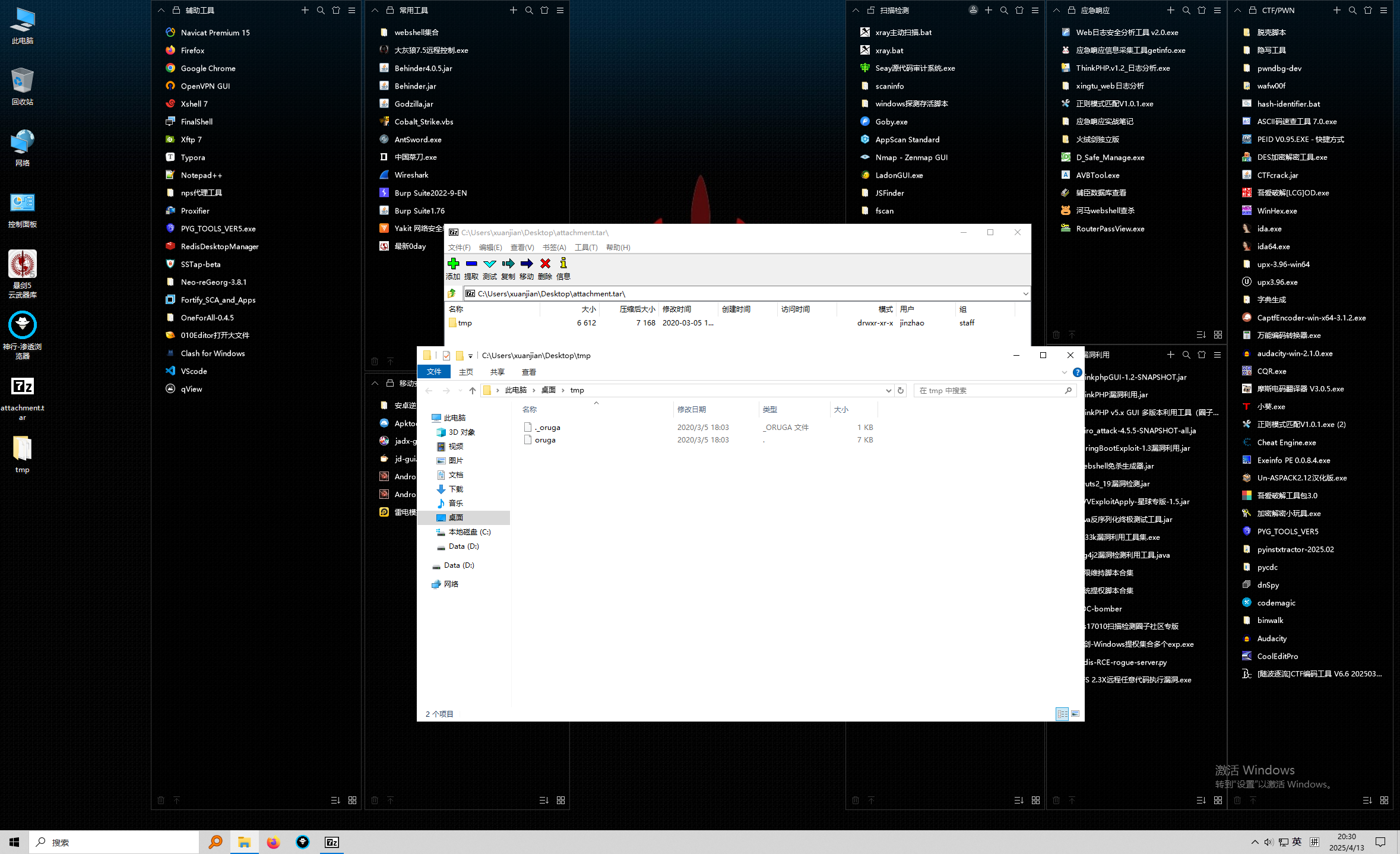Click the 7-Zip Test (测试) icon
1400x854 pixels.
click(x=490, y=268)
